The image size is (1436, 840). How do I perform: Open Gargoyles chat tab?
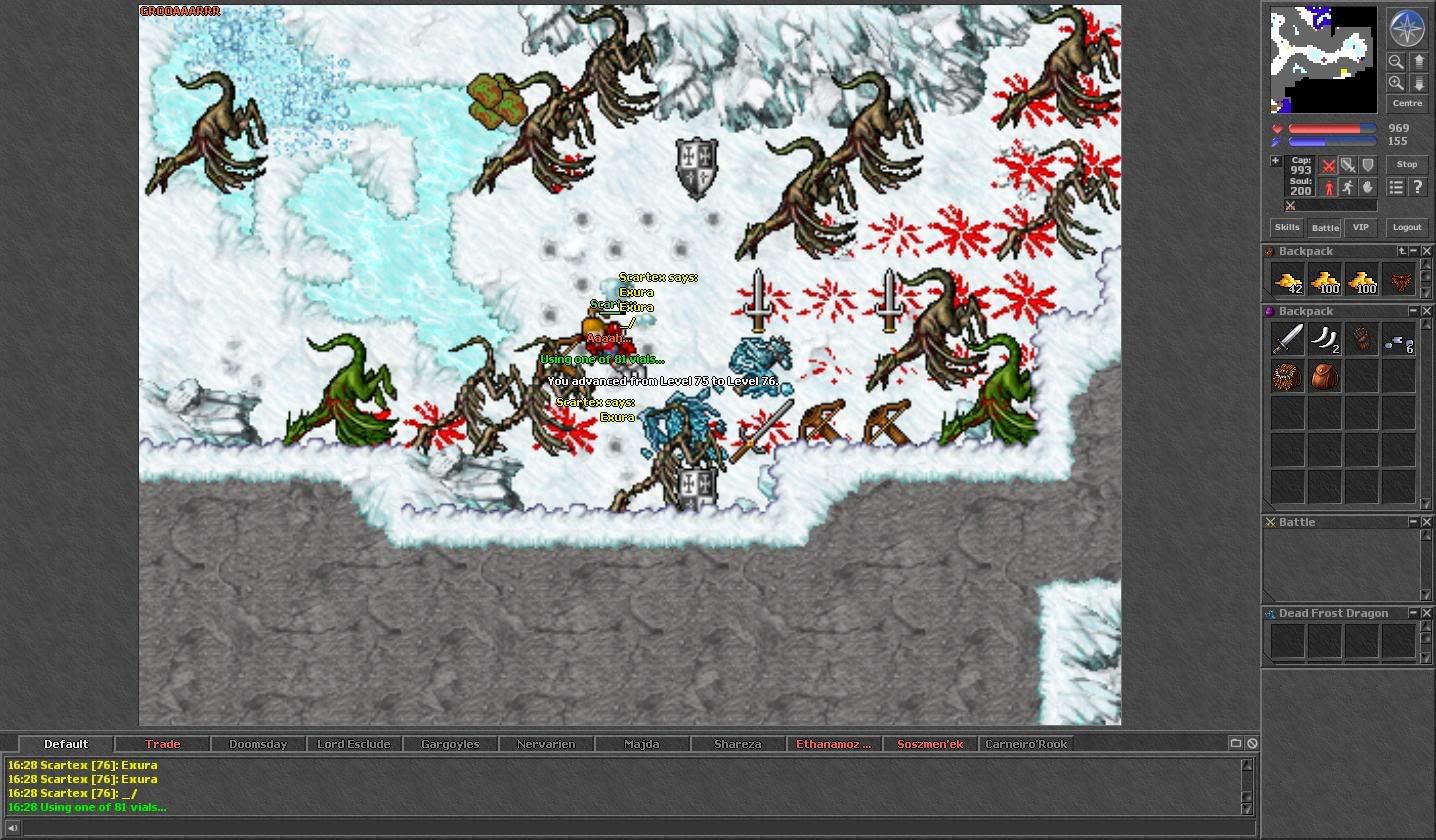point(450,744)
